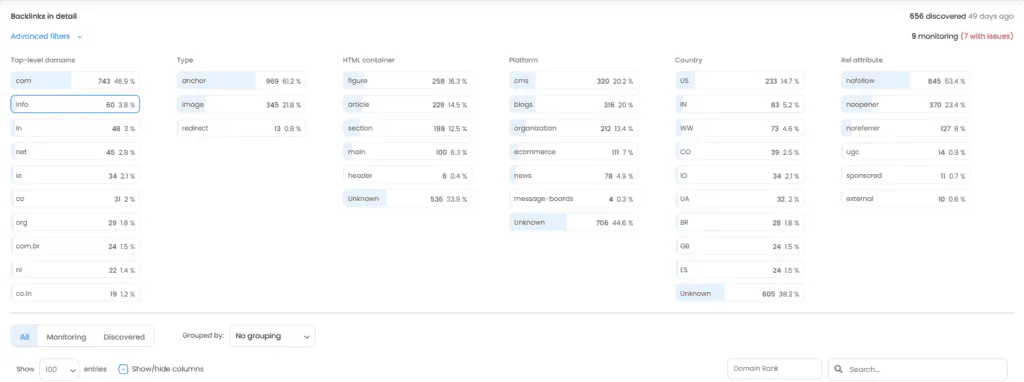1024x382 pixels.
Task: Filter by message-boards platform
Action: pyautogui.click(x=573, y=199)
